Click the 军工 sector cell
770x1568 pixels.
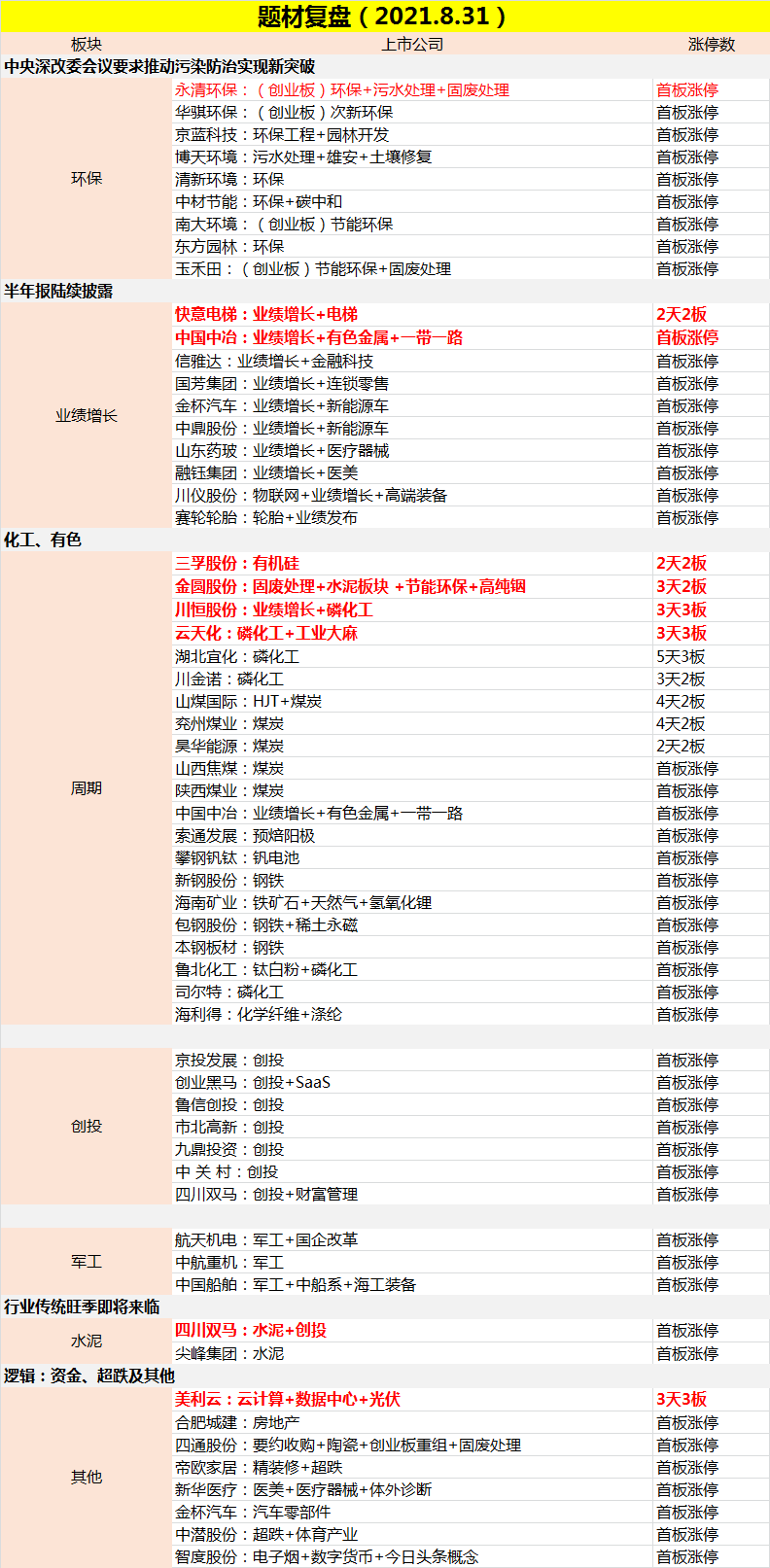pyautogui.click(x=86, y=1262)
